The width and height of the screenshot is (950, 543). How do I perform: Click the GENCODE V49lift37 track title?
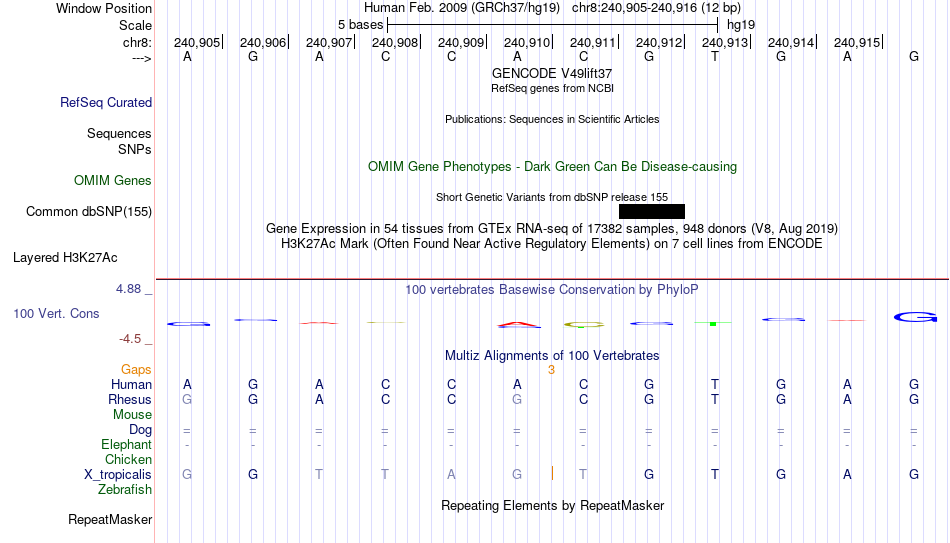pyautogui.click(x=552, y=73)
